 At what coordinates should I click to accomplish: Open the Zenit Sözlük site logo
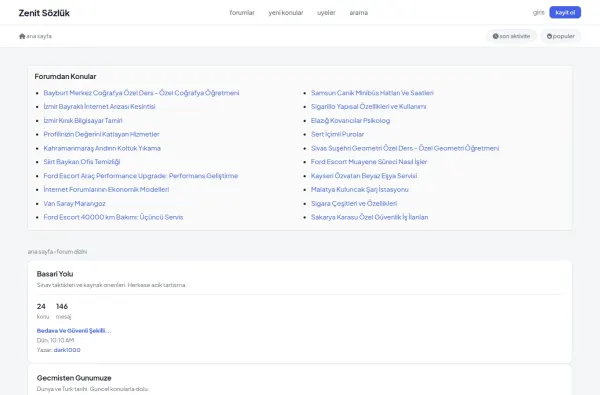pos(44,13)
